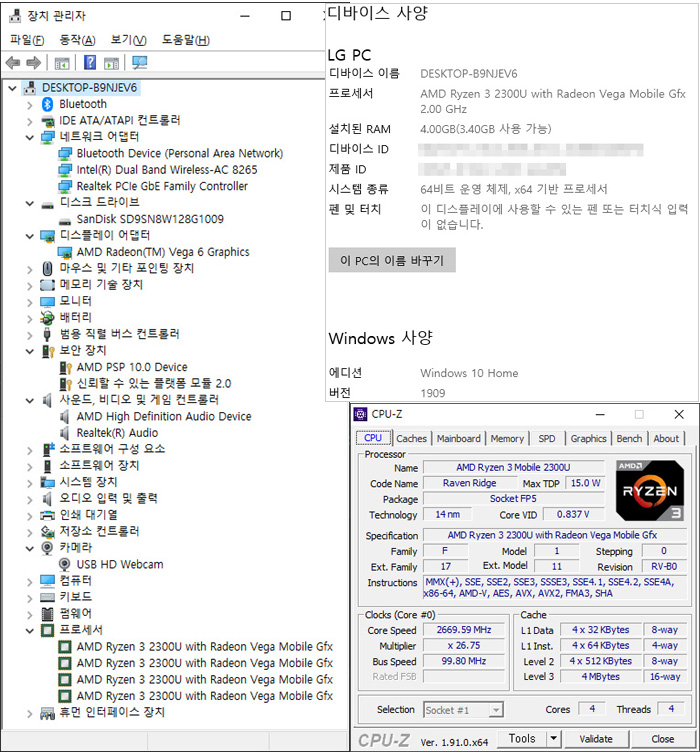Collapse the 프로세서 category
The image size is (700, 755).
[30, 630]
